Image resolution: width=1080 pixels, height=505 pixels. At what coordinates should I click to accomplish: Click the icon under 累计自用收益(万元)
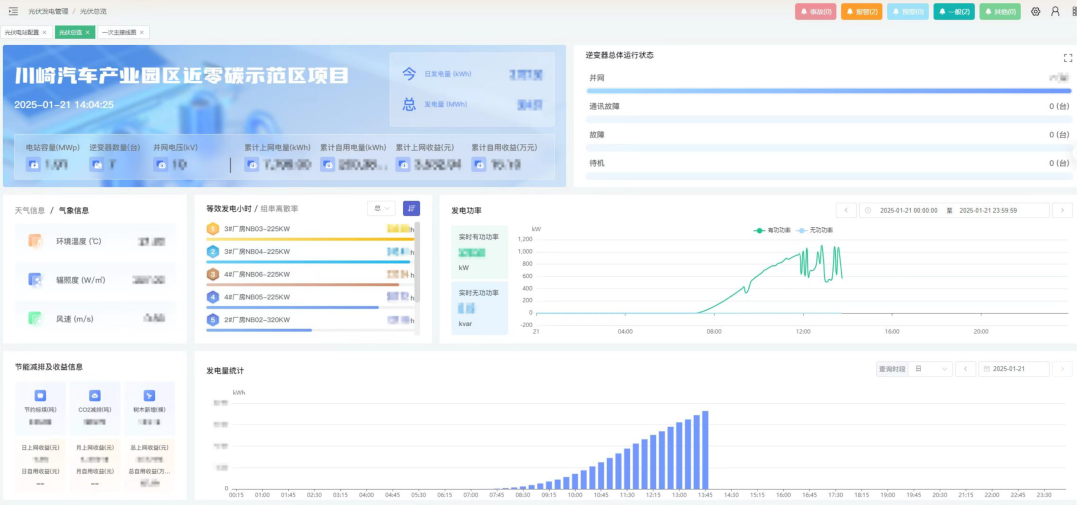tap(479, 165)
